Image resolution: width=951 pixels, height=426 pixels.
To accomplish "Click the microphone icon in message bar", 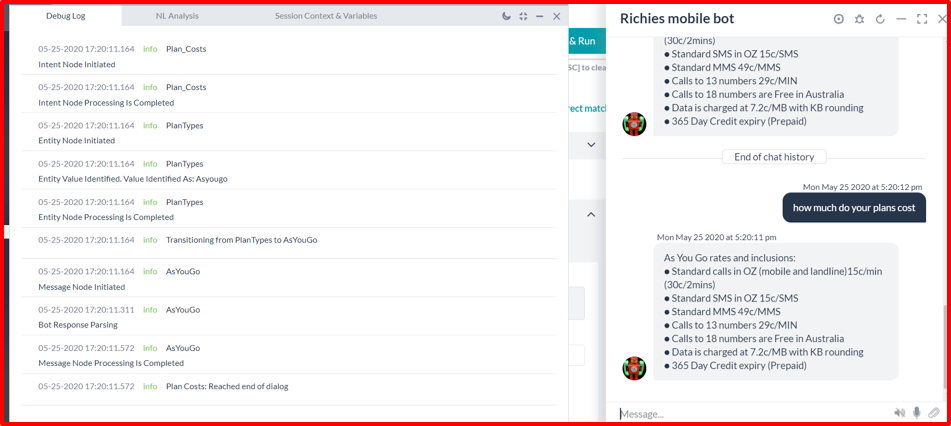I will coord(916,413).
